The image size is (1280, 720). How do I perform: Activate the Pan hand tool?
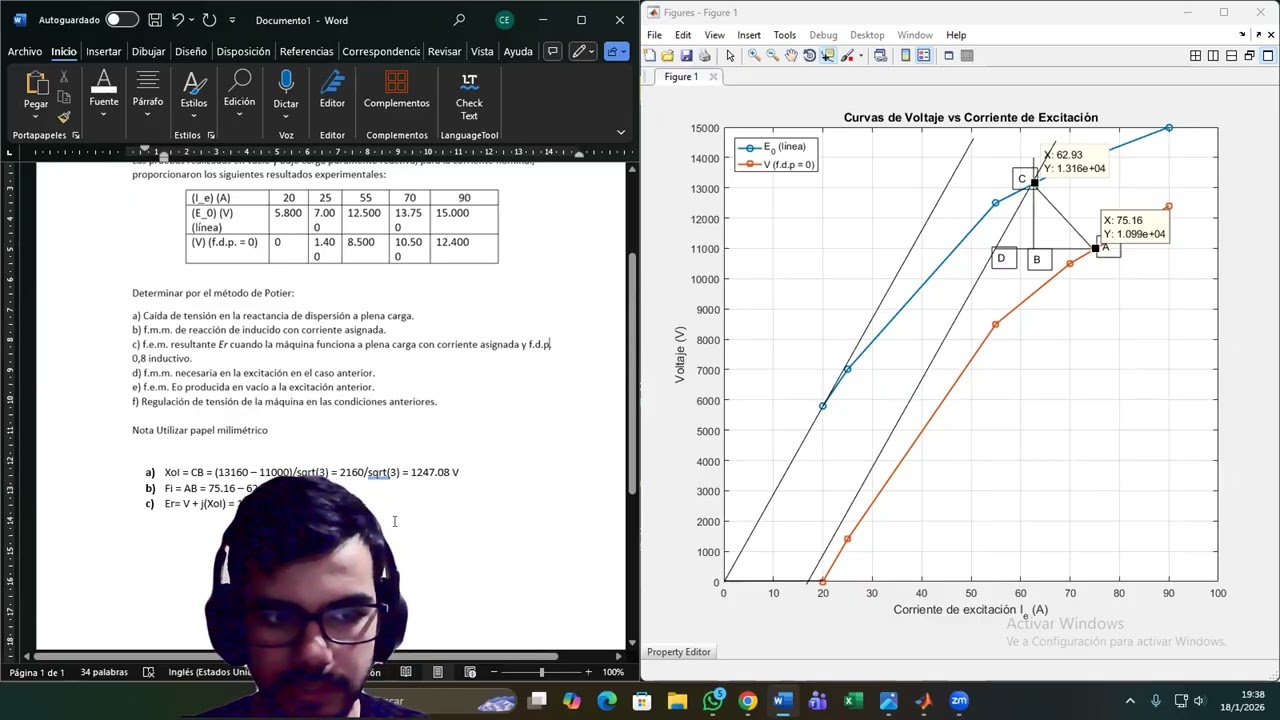pos(791,56)
